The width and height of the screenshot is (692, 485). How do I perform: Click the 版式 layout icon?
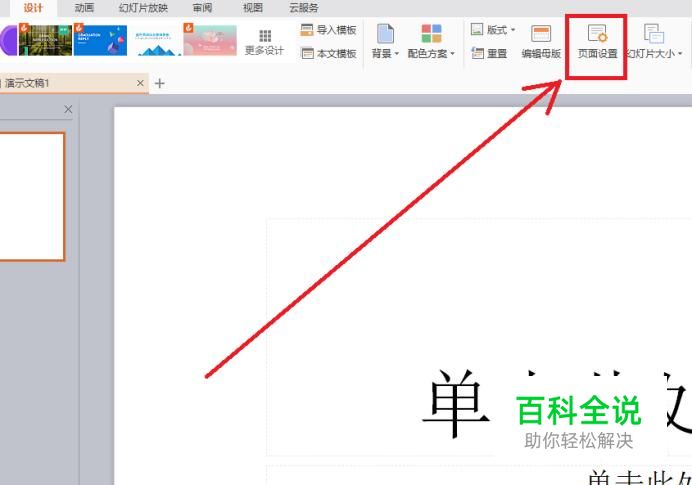pos(477,30)
